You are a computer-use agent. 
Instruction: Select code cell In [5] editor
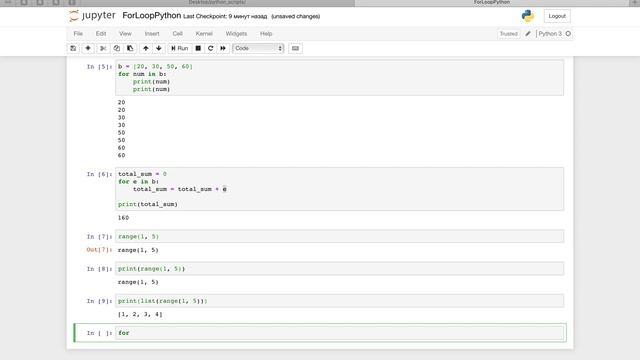click(340, 78)
